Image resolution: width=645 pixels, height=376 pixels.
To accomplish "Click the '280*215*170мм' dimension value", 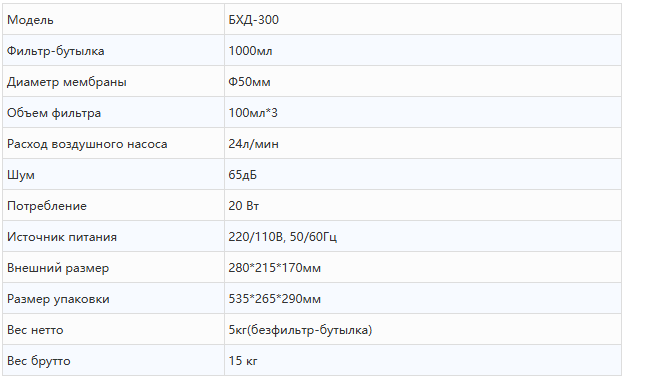I will [274, 268].
